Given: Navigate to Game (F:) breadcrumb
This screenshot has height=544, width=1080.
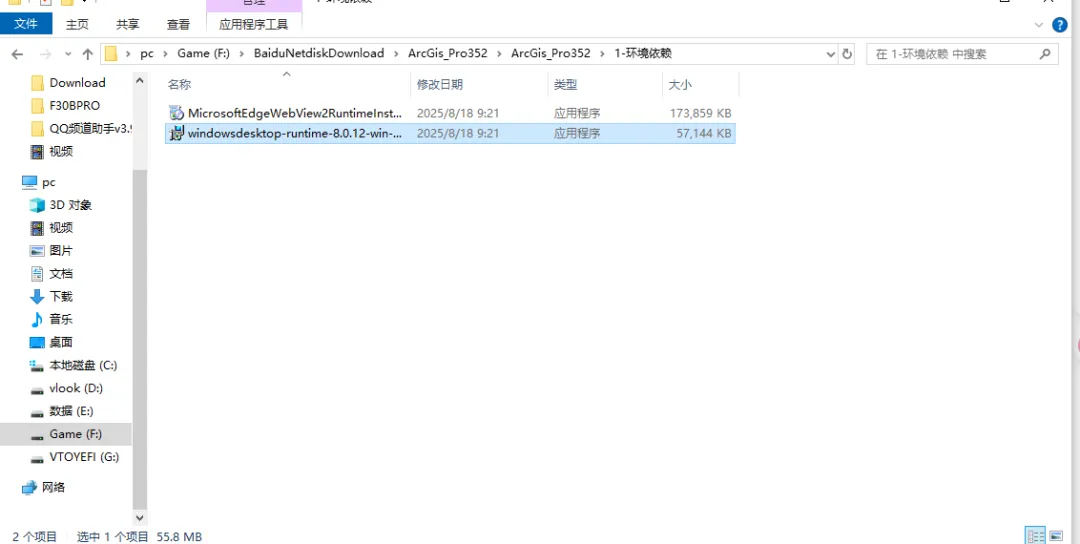Looking at the screenshot, I should pyautogui.click(x=203, y=53).
